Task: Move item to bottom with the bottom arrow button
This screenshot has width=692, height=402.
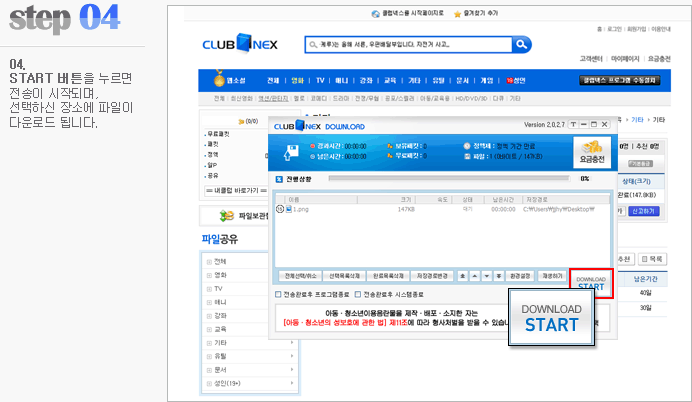Action: [499, 276]
